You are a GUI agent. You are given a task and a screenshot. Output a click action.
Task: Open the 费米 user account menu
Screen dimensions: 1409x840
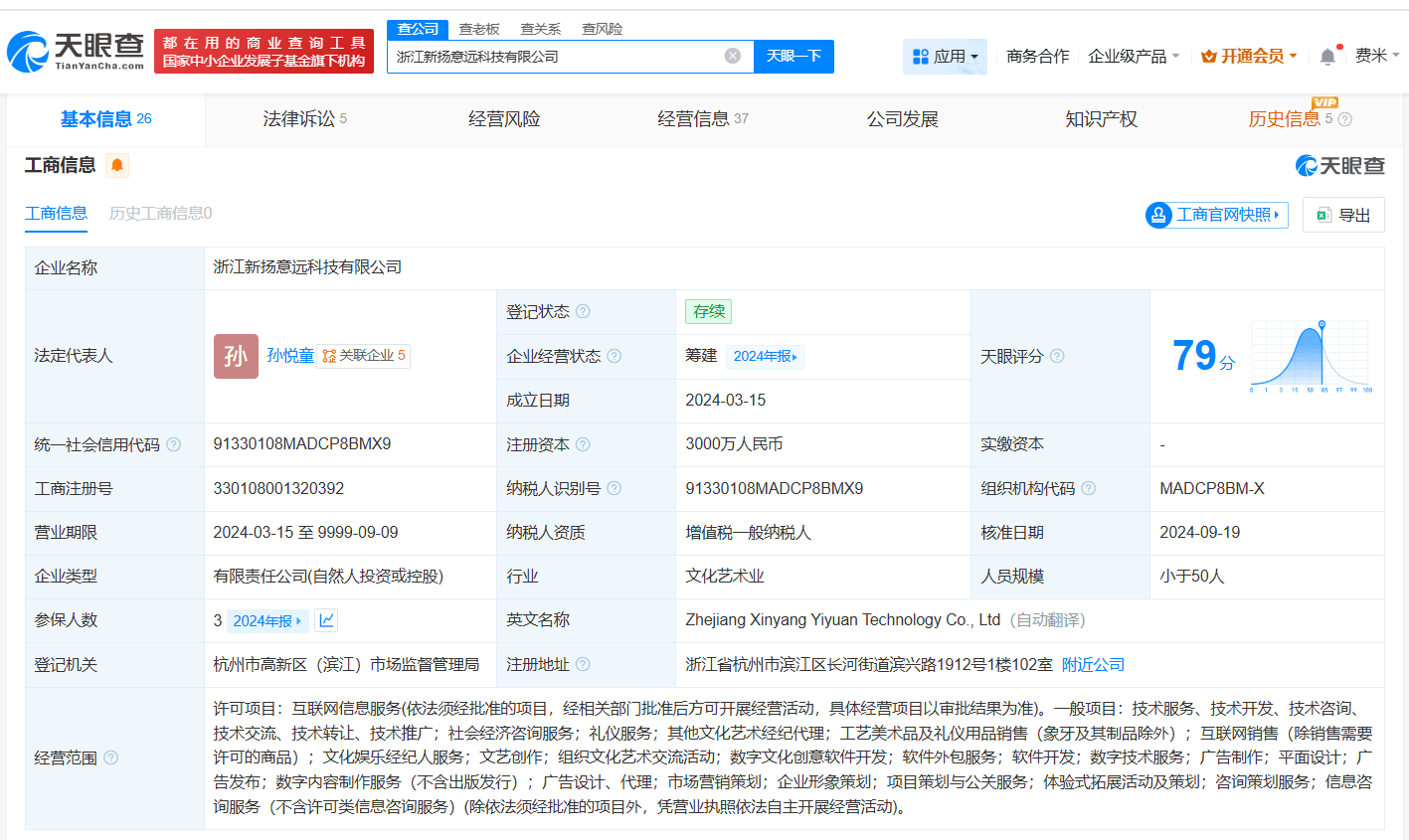1376,56
